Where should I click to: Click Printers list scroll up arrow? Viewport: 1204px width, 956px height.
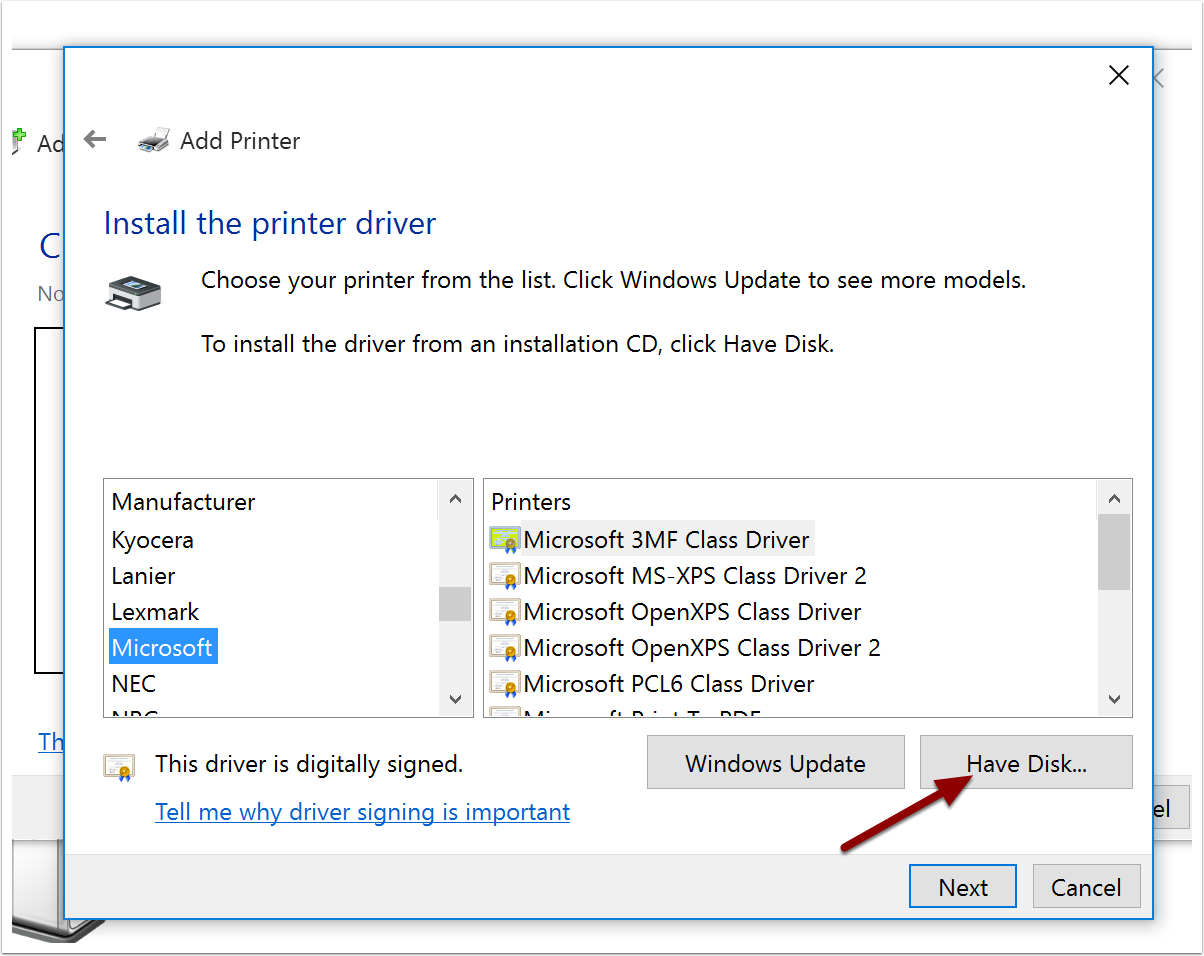tap(1114, 498)
